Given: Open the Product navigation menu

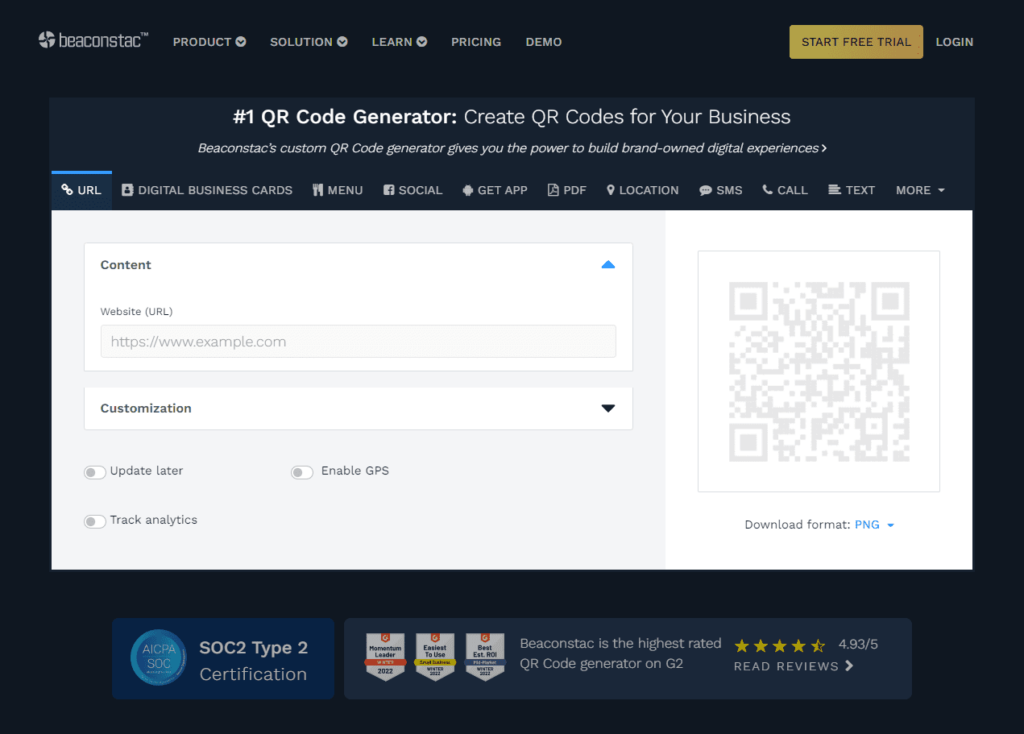Looking at the screenshot, I should 209,42.
